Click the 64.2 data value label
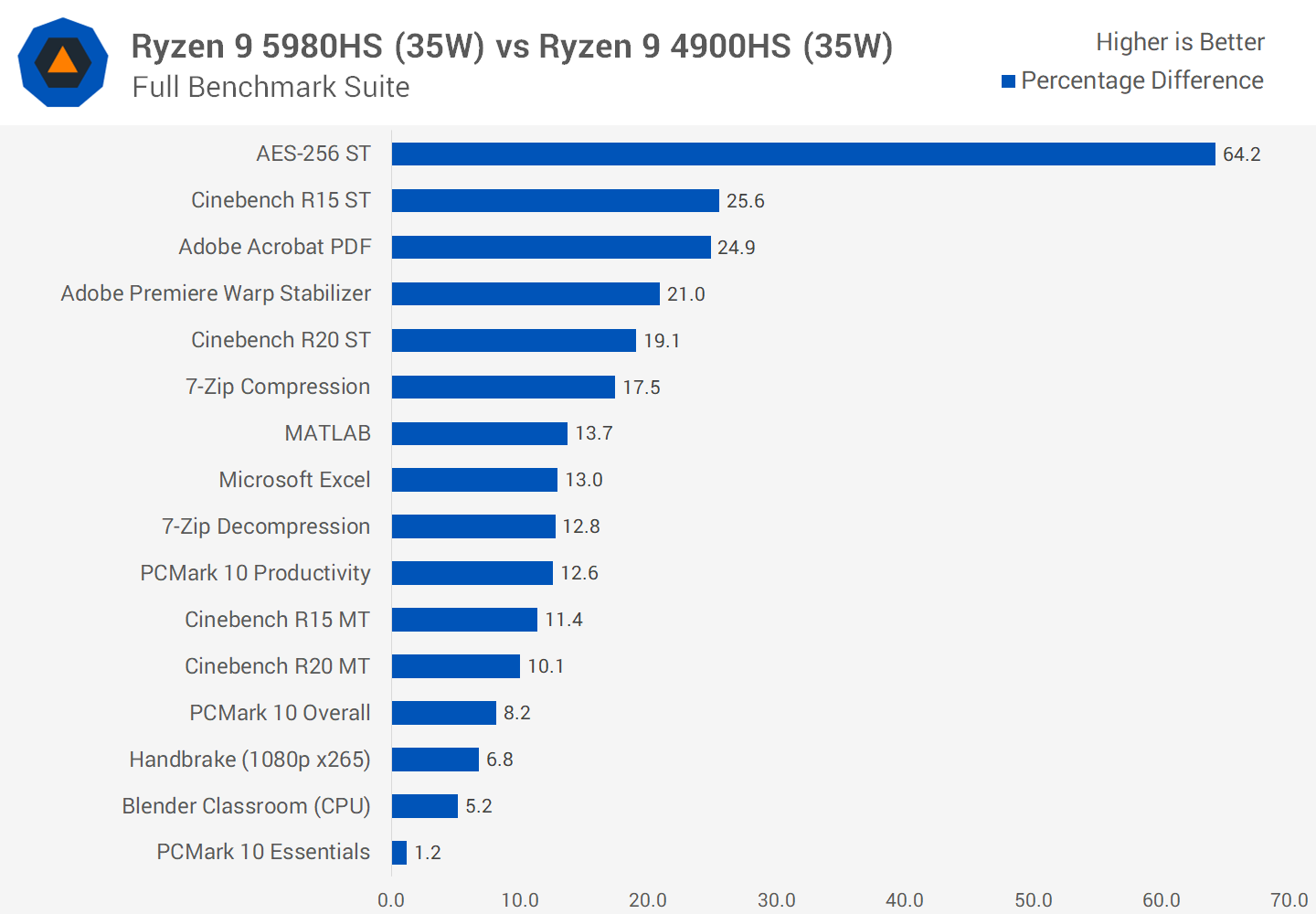Screen dimensions: 1316x914 (x=1241, y=154)
